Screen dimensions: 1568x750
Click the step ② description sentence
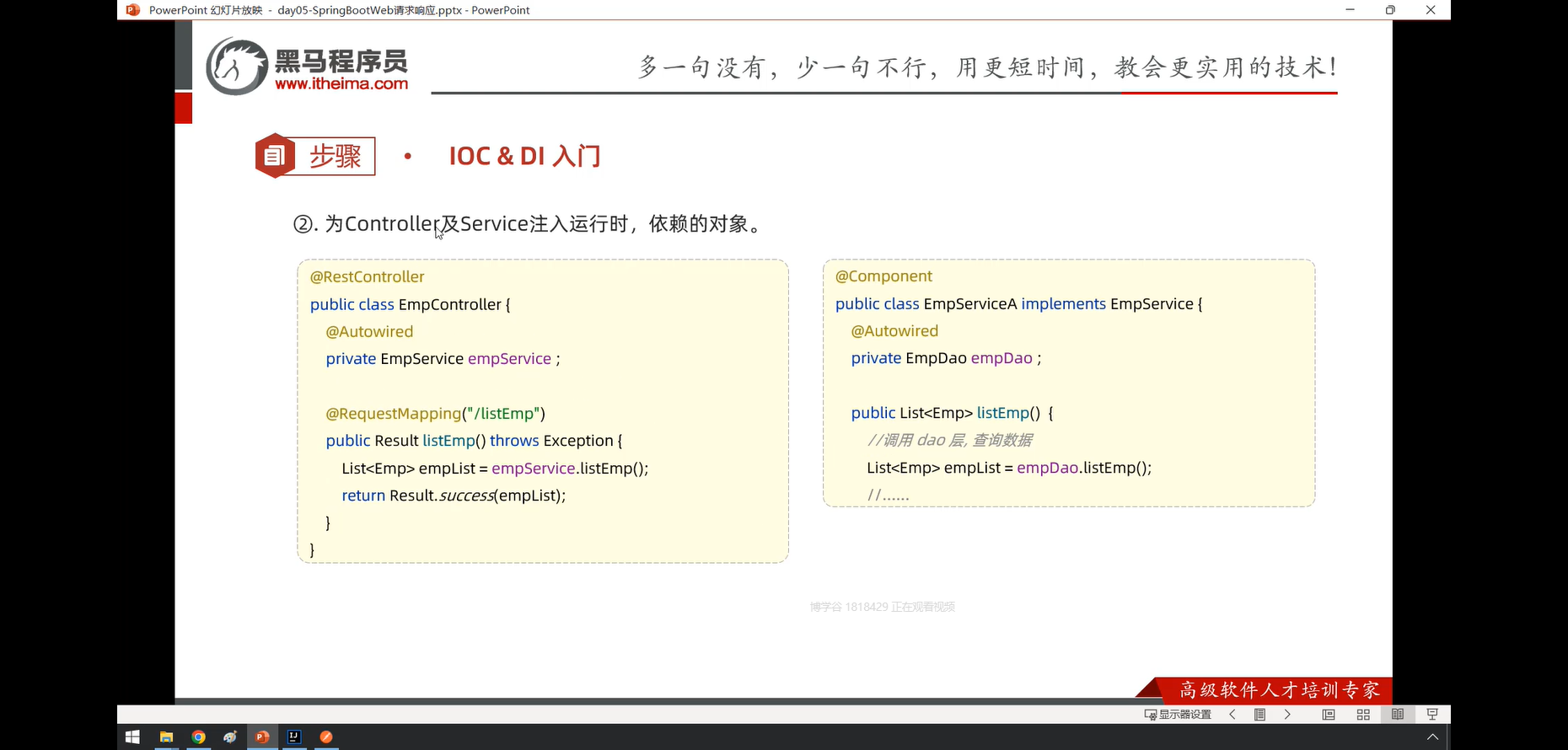[528, 224]
